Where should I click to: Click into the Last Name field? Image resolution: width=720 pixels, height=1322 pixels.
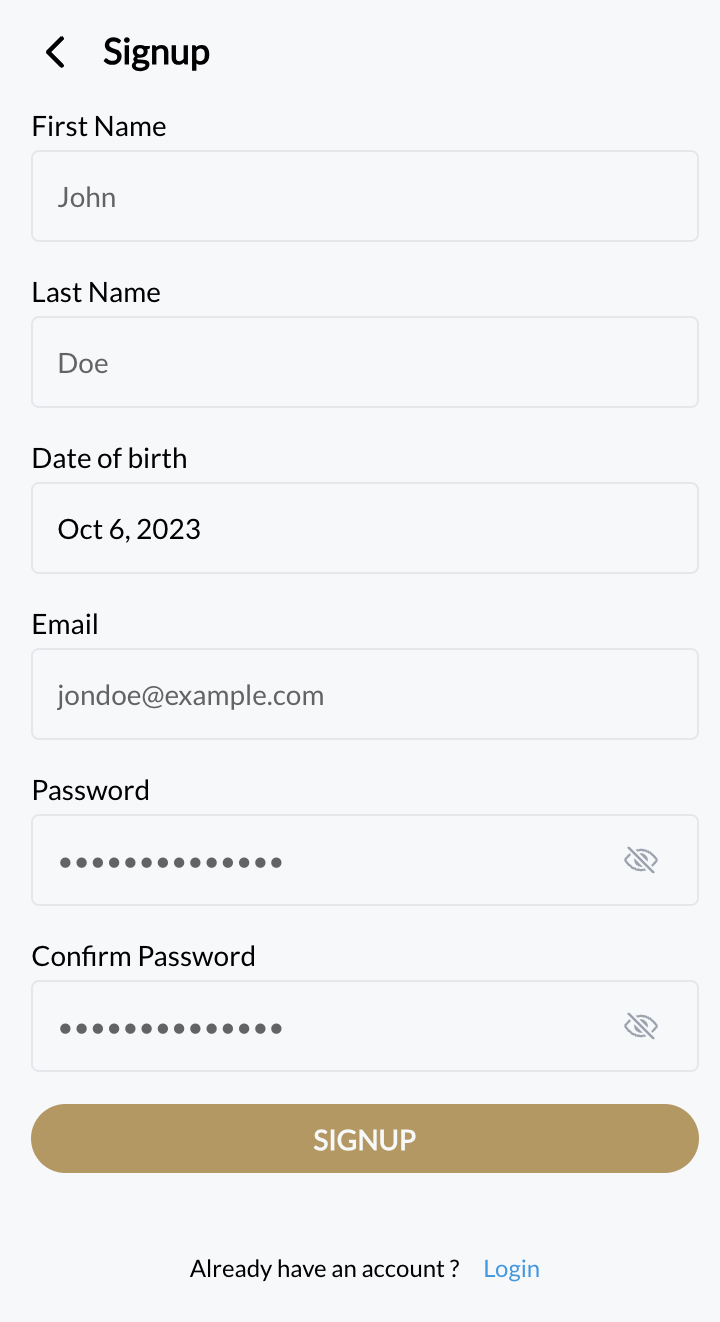pos(364,362)
